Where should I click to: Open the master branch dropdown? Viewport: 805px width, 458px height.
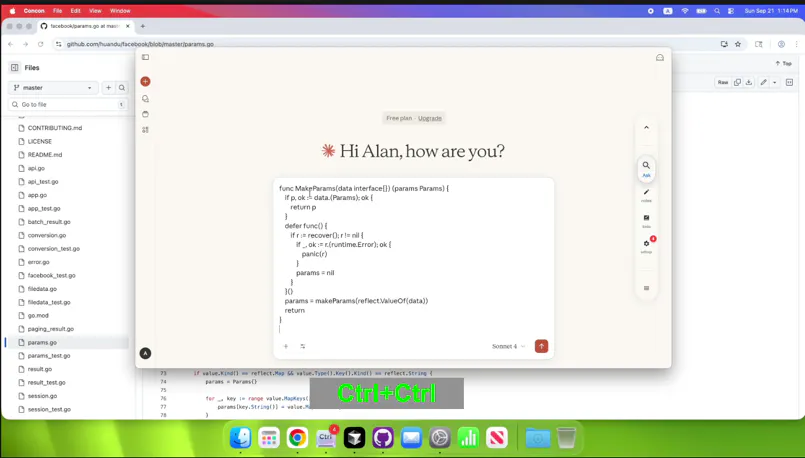(x=53, y=88)
